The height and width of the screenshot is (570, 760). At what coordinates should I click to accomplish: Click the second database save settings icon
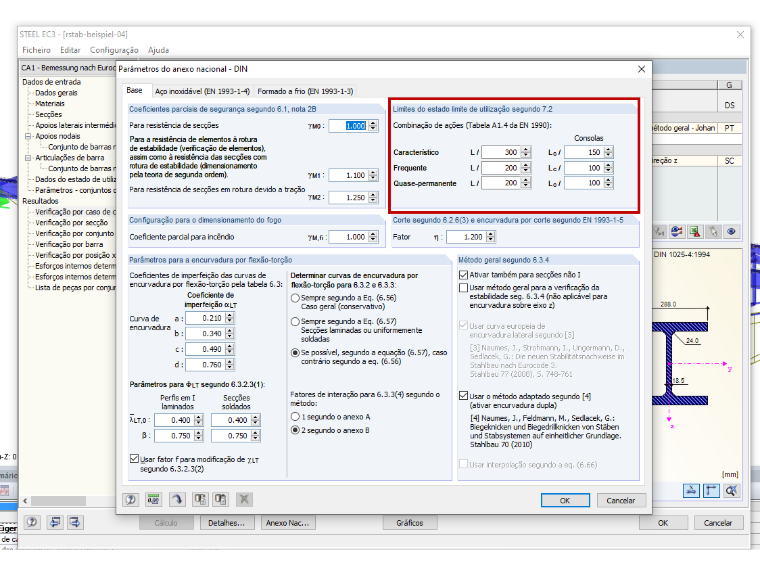coord(221,499)
